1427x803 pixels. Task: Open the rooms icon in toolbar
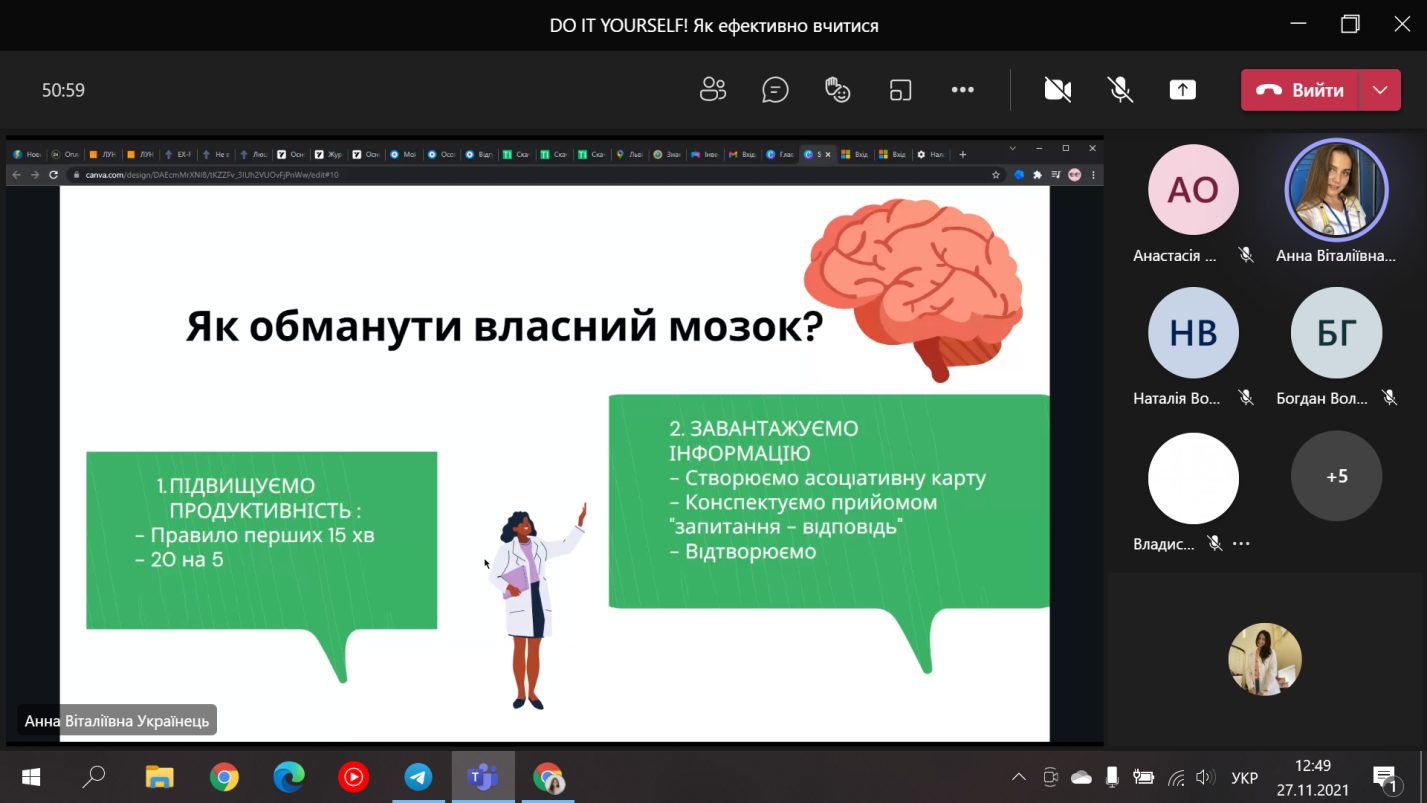pos(900,90)
